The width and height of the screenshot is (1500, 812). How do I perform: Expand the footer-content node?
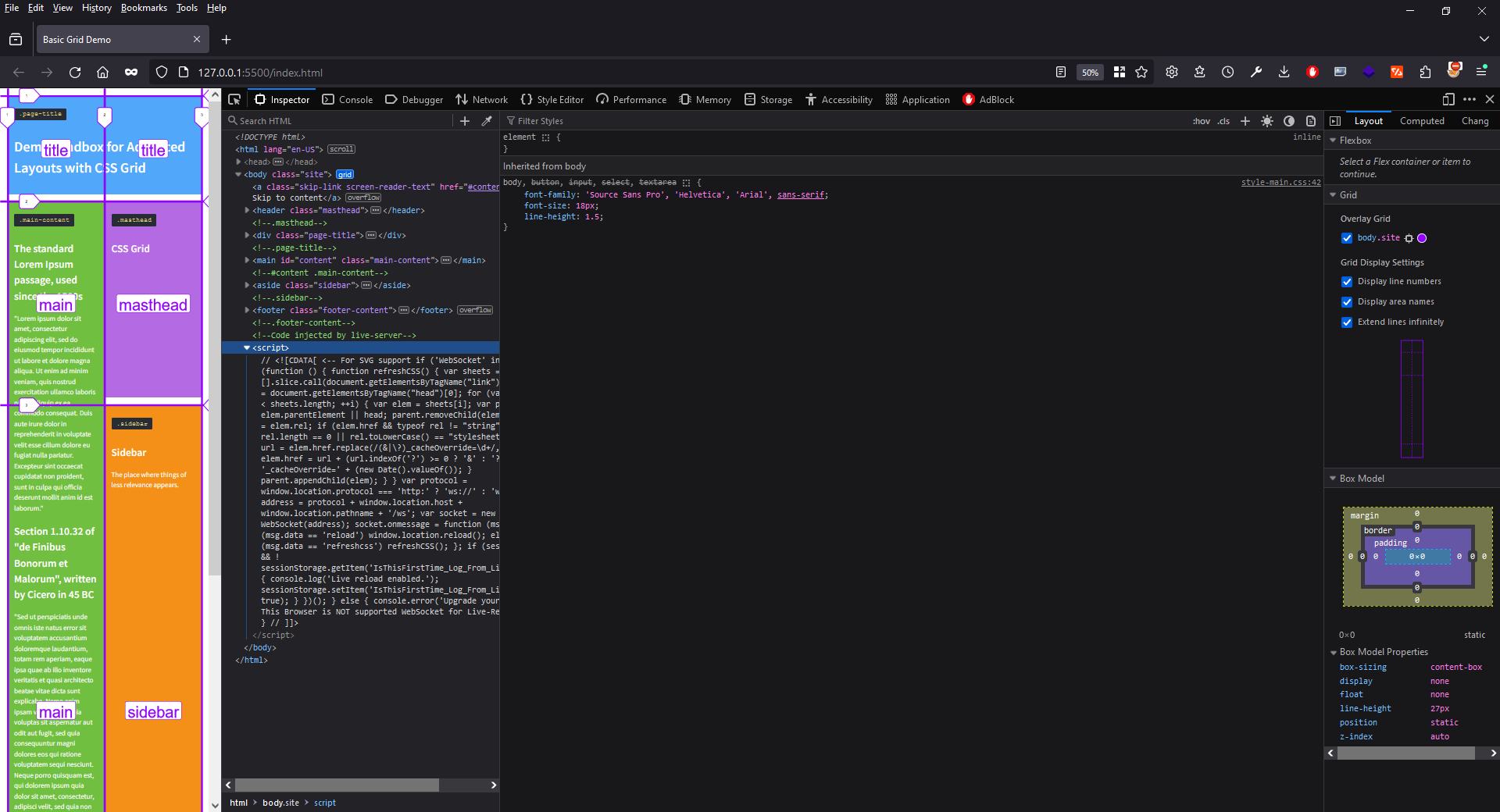click(x=247, y=310)
